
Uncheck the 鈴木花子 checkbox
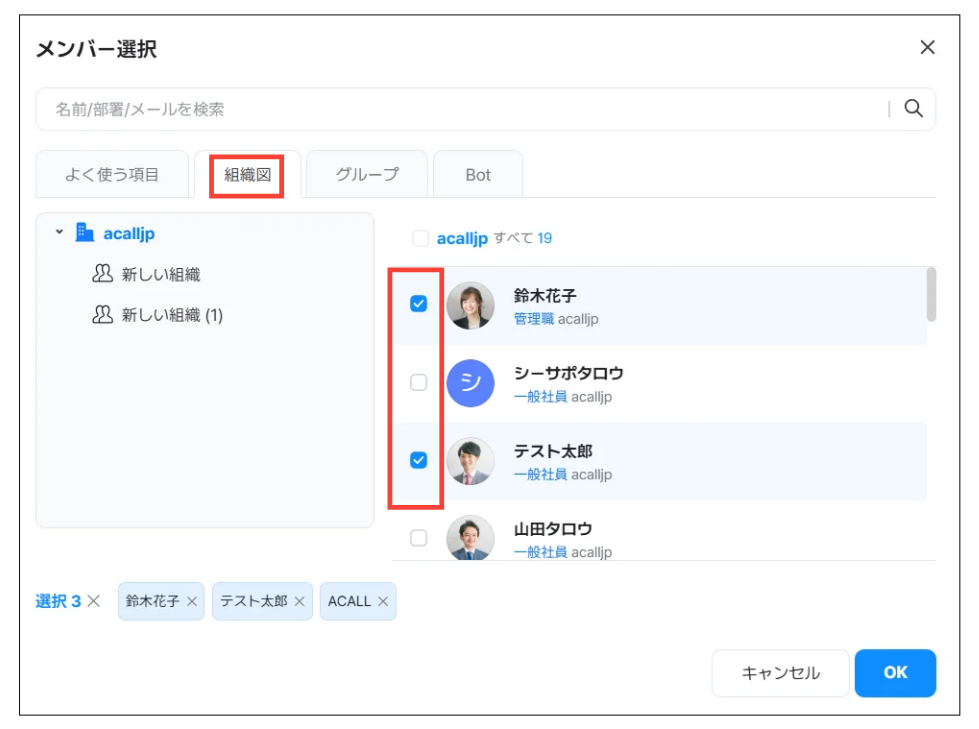pyautogui.click(x=419, y=304)
